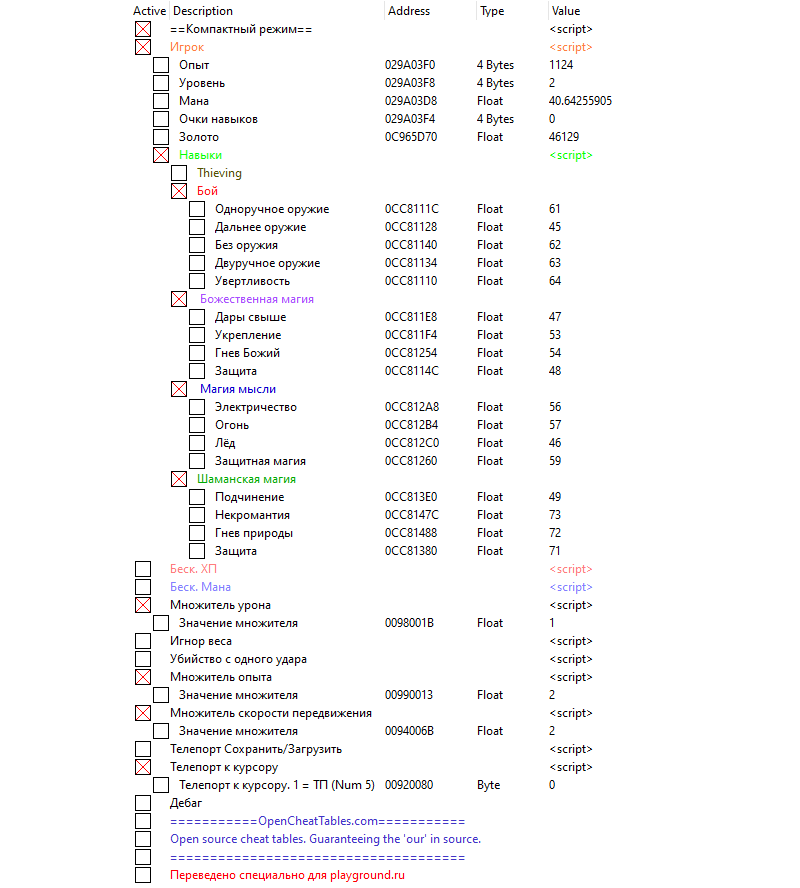Select the Одноручное оружие entry
This screenshot has height=888, width=800.
pyautogui.click(x=272, y=209)
